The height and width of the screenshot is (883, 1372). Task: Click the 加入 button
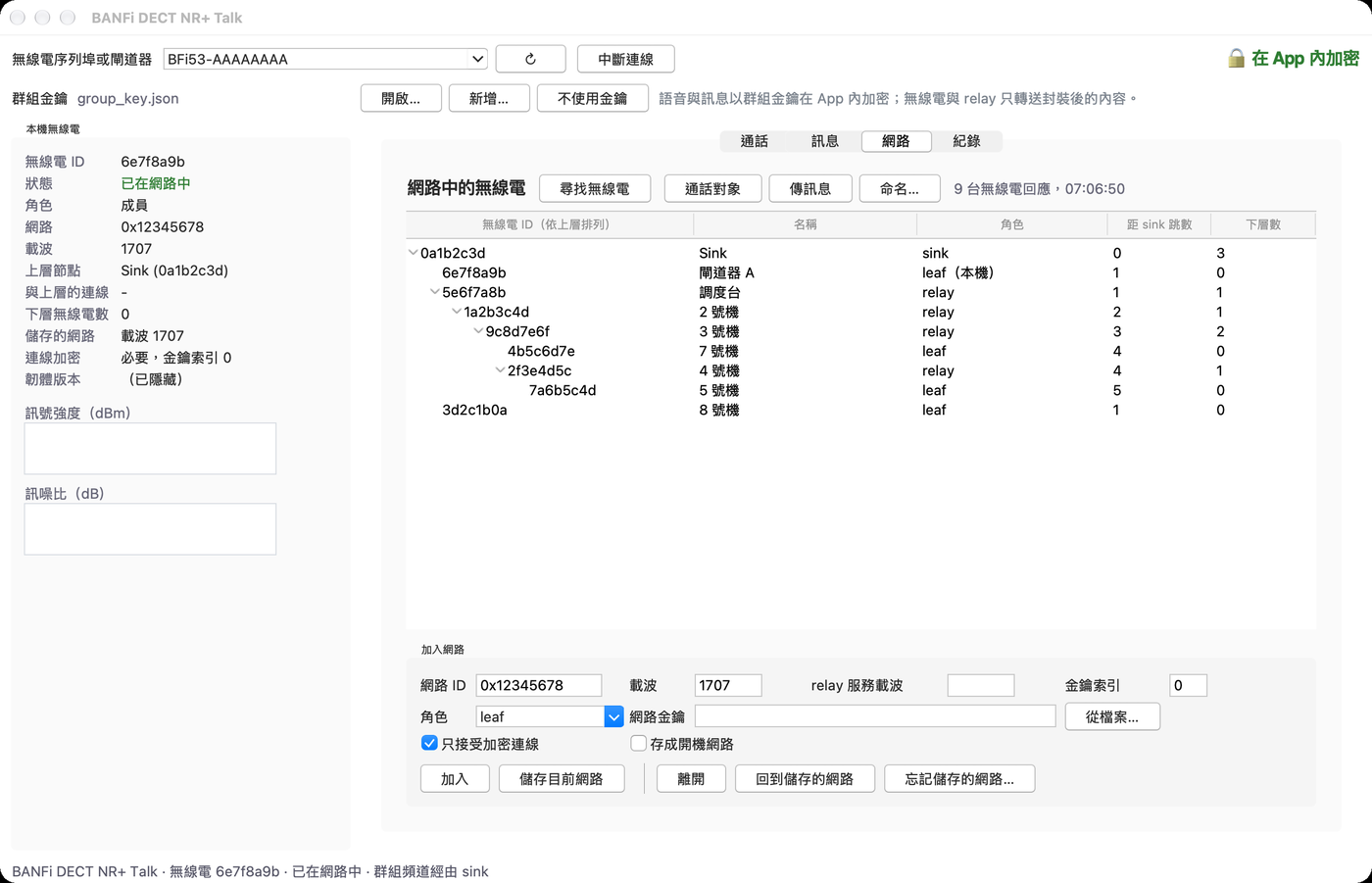point(455,778)
